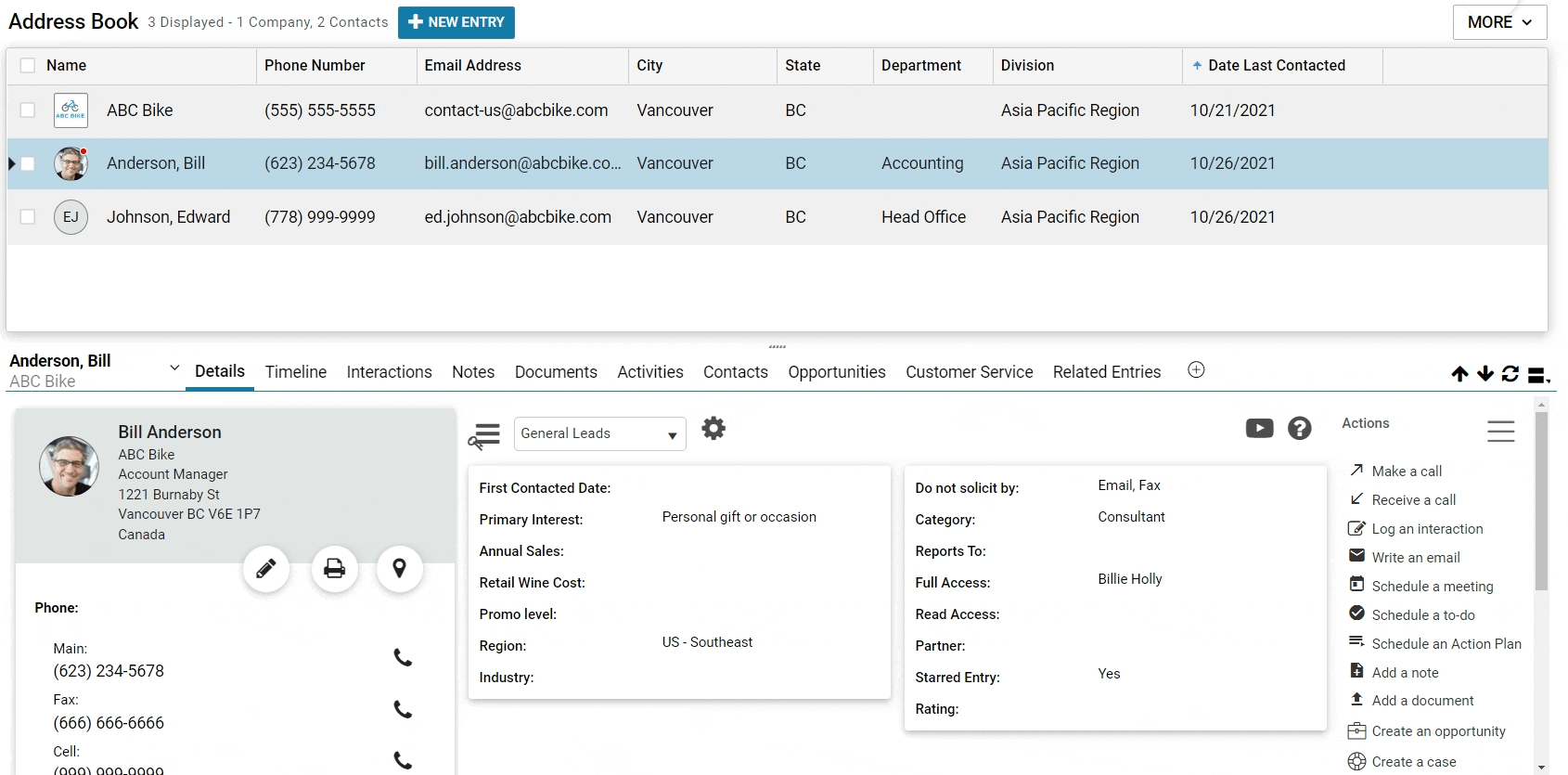Open the General Leads dropdown
Image resolution: width=1568 pixels, height=775 pixels.
point(599,433)
